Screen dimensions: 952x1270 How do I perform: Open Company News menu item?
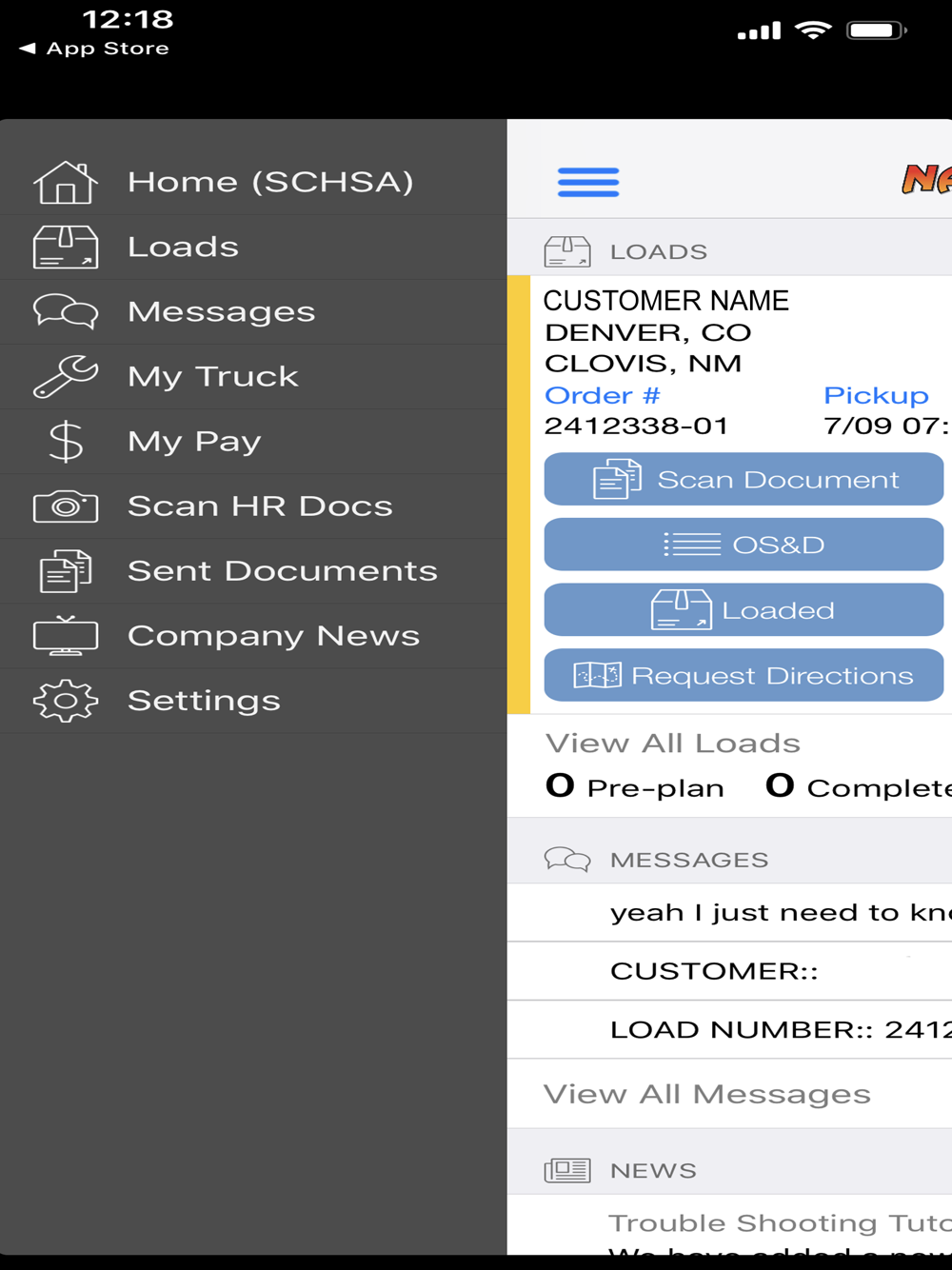(x=253, y=636)
